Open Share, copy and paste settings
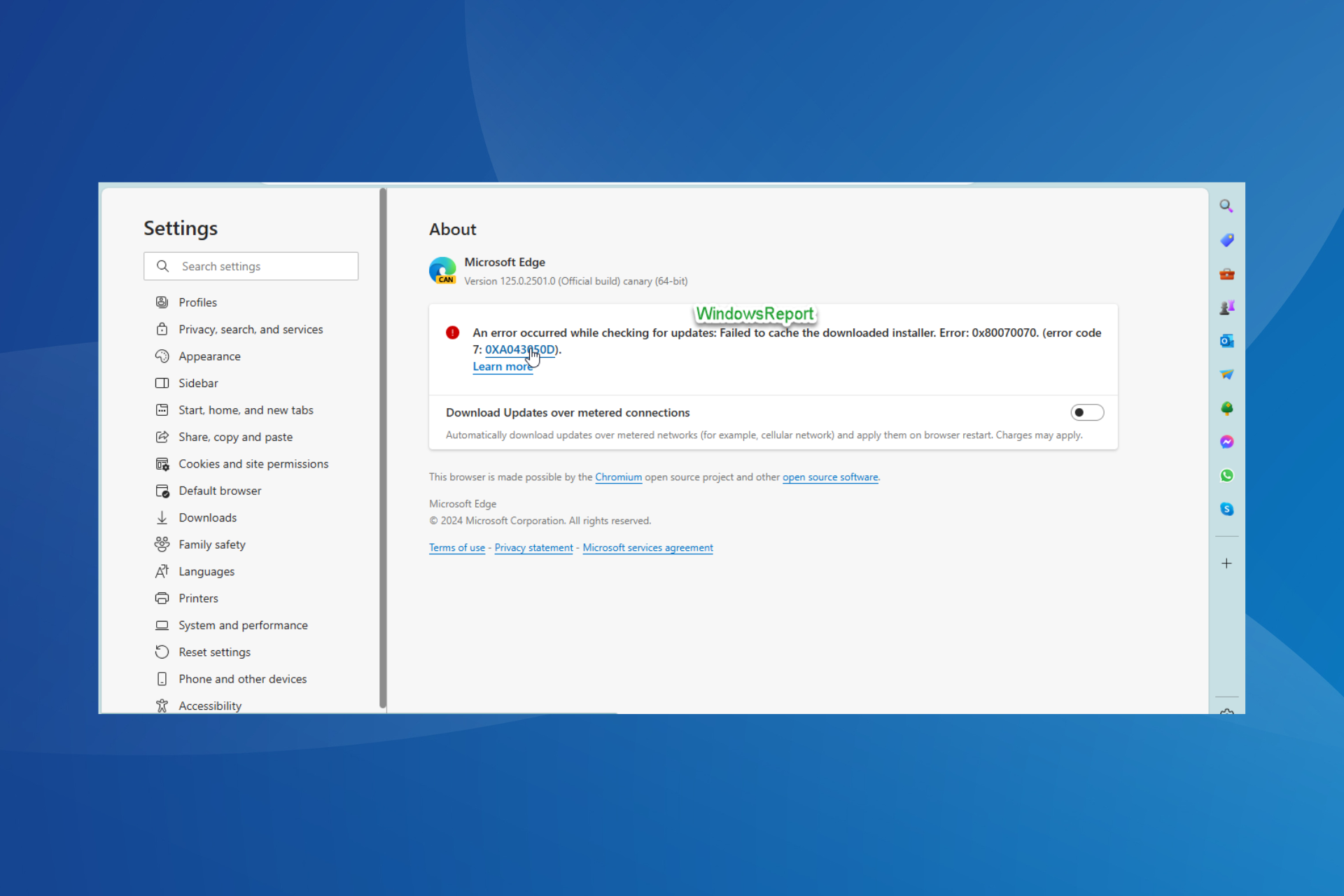The image size is (1344, 896). click(235, 437)
